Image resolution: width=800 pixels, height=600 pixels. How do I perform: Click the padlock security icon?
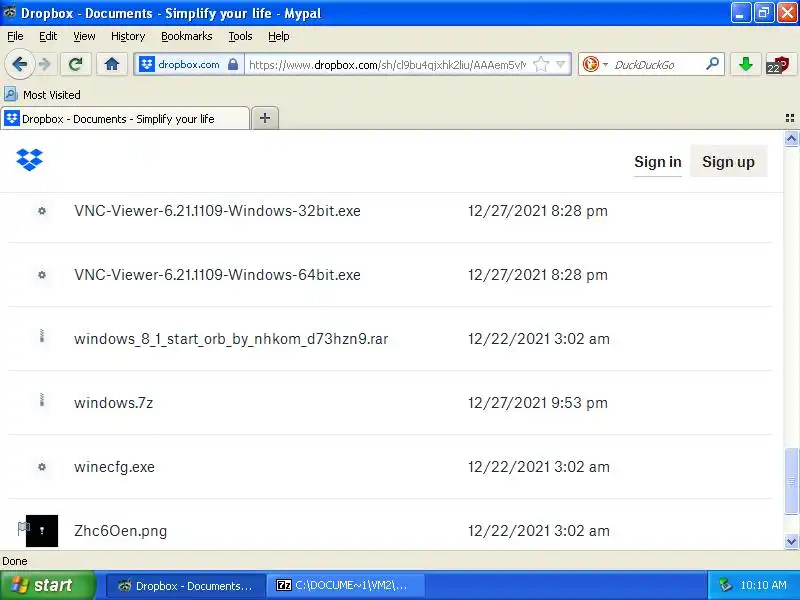click(233, 64)
